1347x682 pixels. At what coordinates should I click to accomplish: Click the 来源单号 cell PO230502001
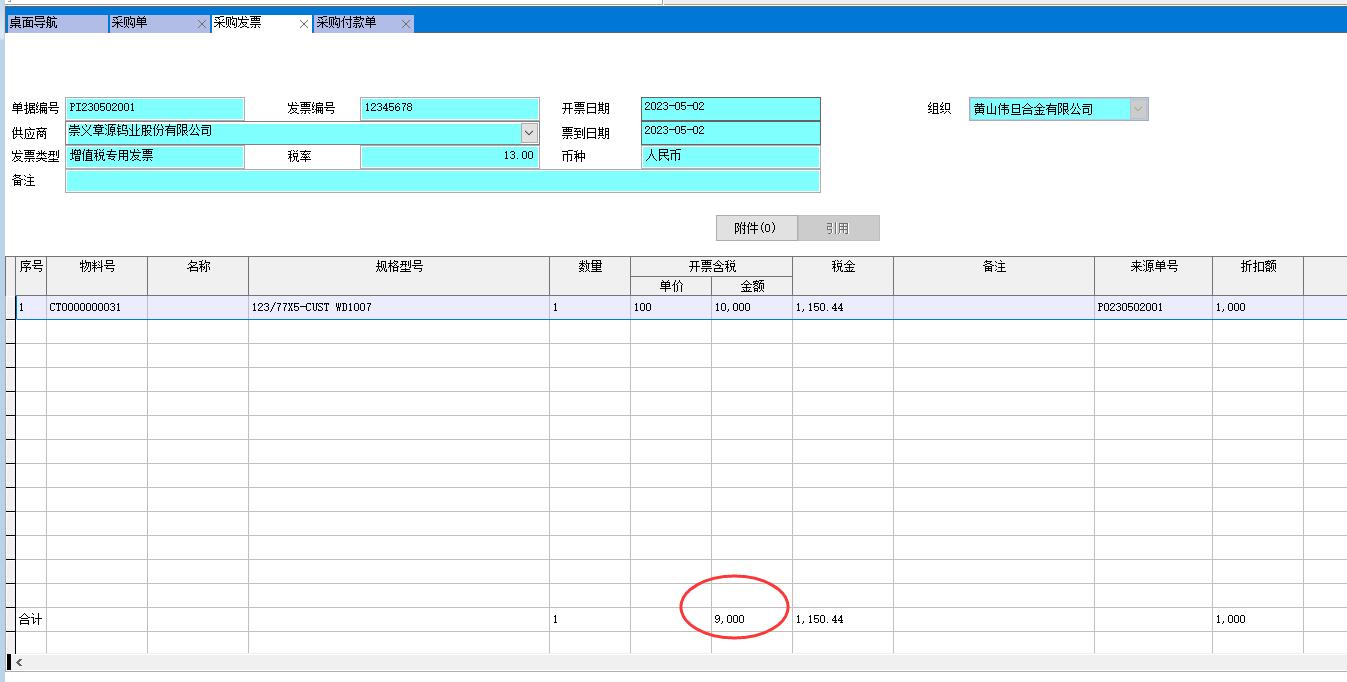click(1152, 308)
